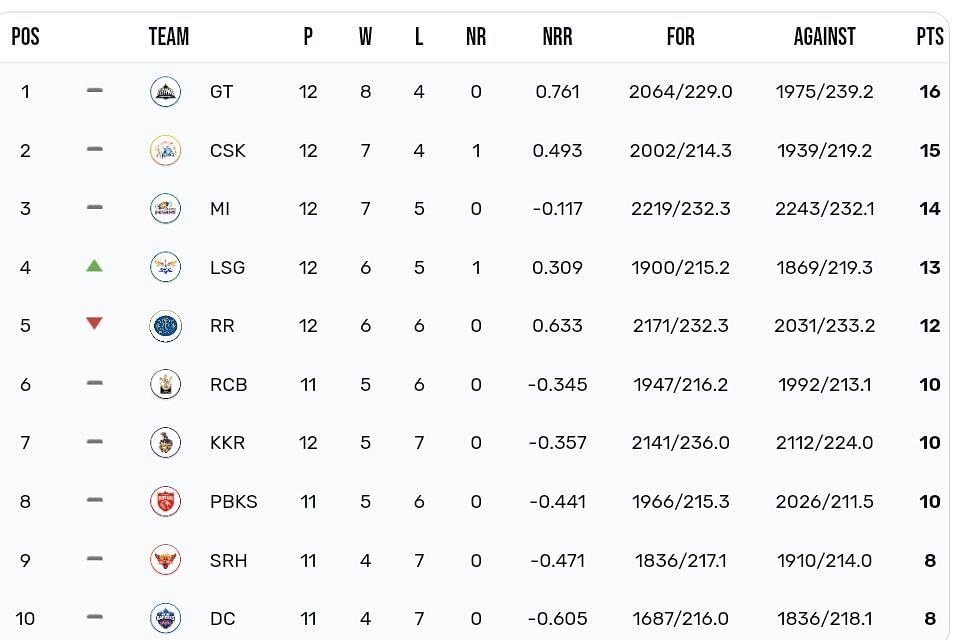
Task: Open the GT team name link
Action: point(221,92)
